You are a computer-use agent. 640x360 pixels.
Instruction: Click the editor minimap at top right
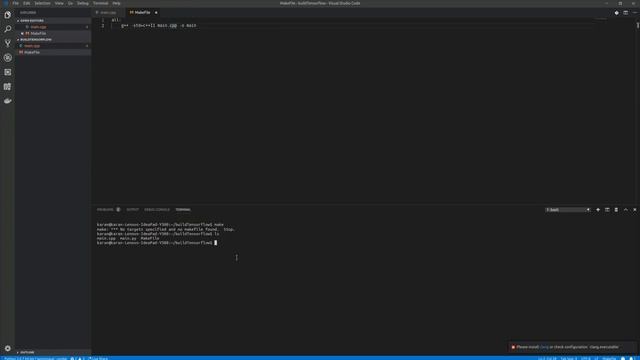(x=601, y=19)
